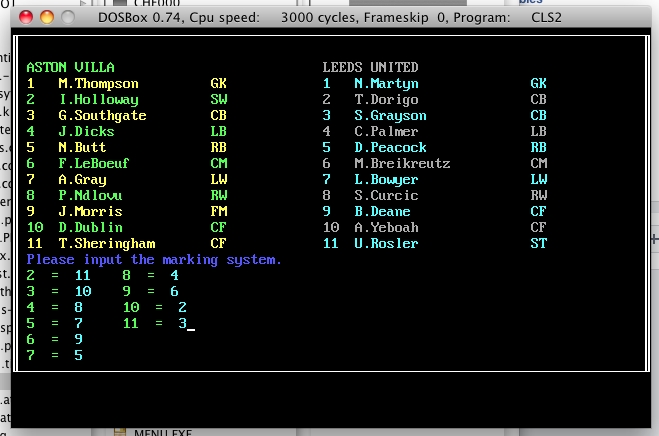Click the '4 = 8' marking entry

[x=54, y=307]
